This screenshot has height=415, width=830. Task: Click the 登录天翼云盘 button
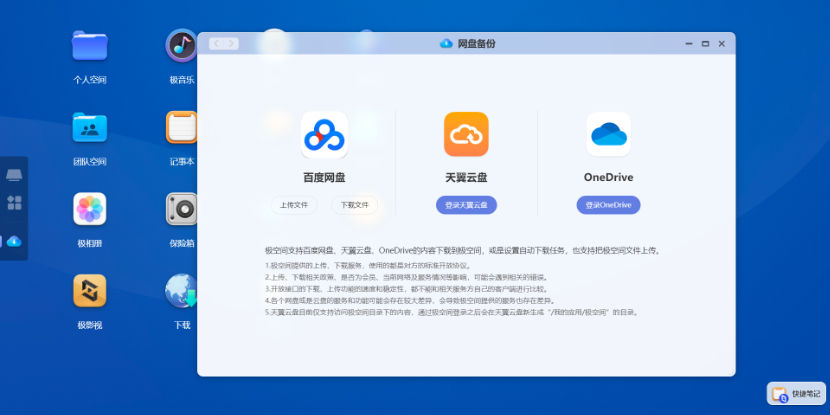[x=466, y=205]
